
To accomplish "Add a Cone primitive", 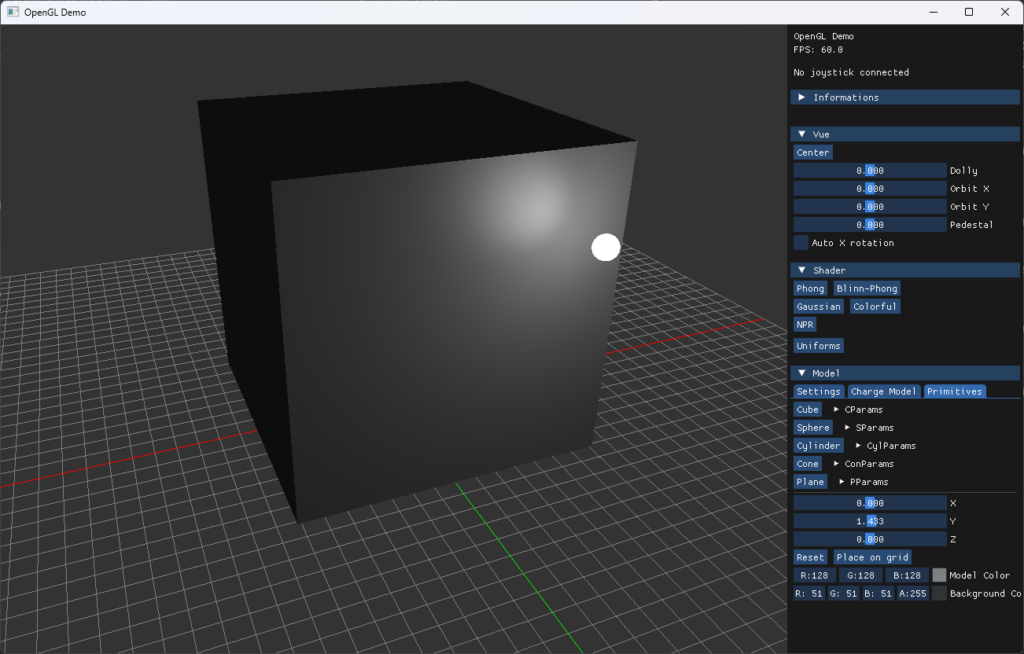I will (x=807, y=464).
